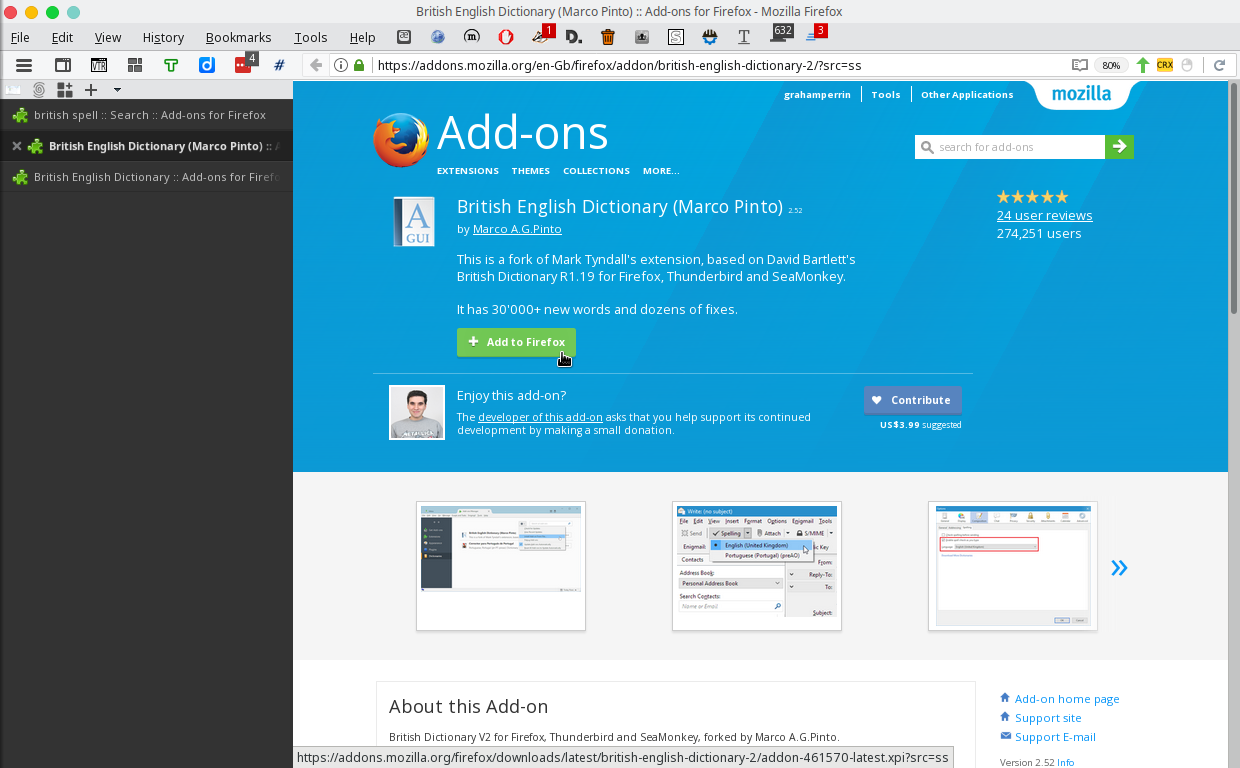Viewport: 1240px width, 768px height.
Task: Click the T text icon in toolbar
Action: [x=744, y=37]
